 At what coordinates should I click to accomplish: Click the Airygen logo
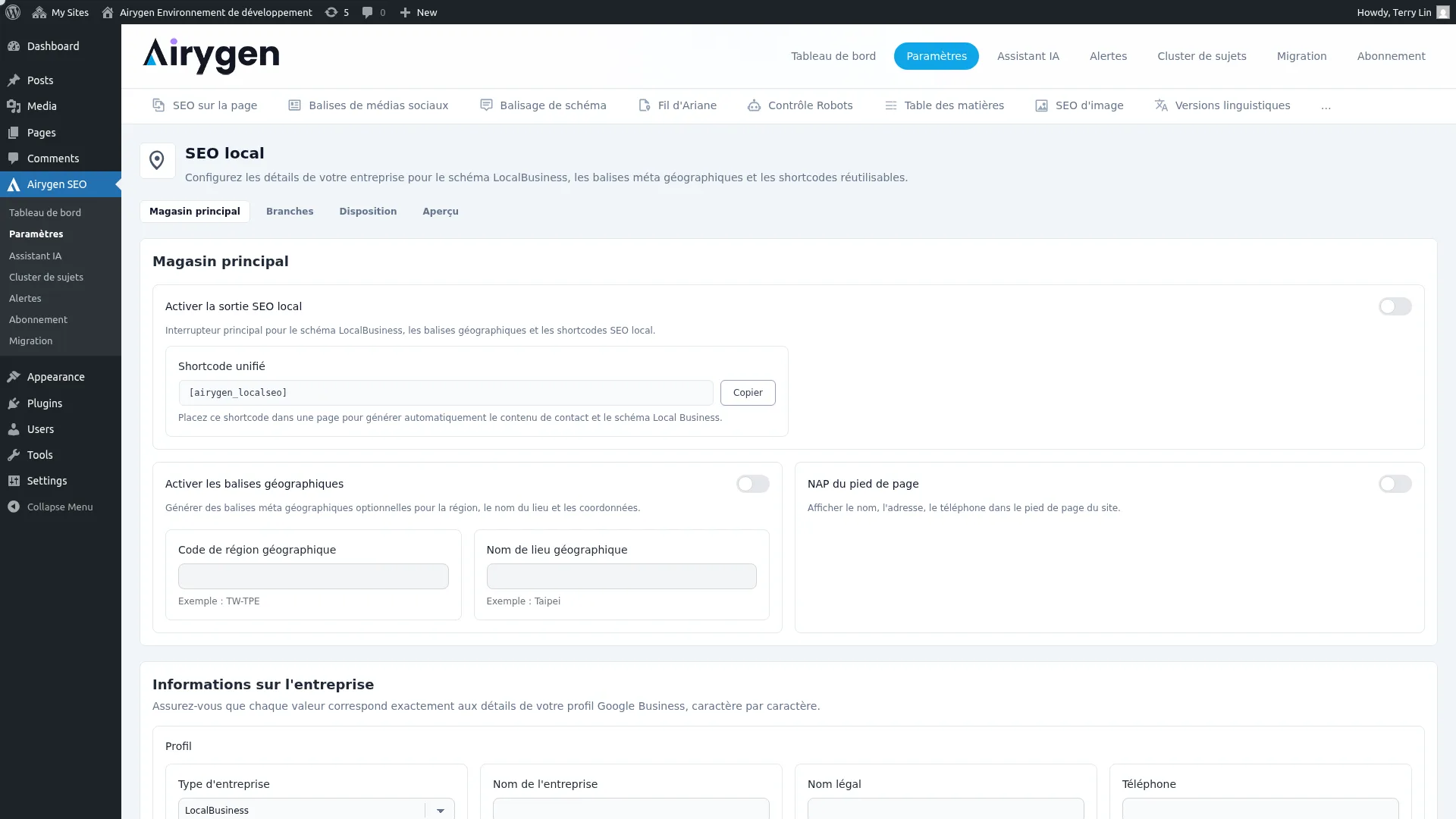pos(211,56)
